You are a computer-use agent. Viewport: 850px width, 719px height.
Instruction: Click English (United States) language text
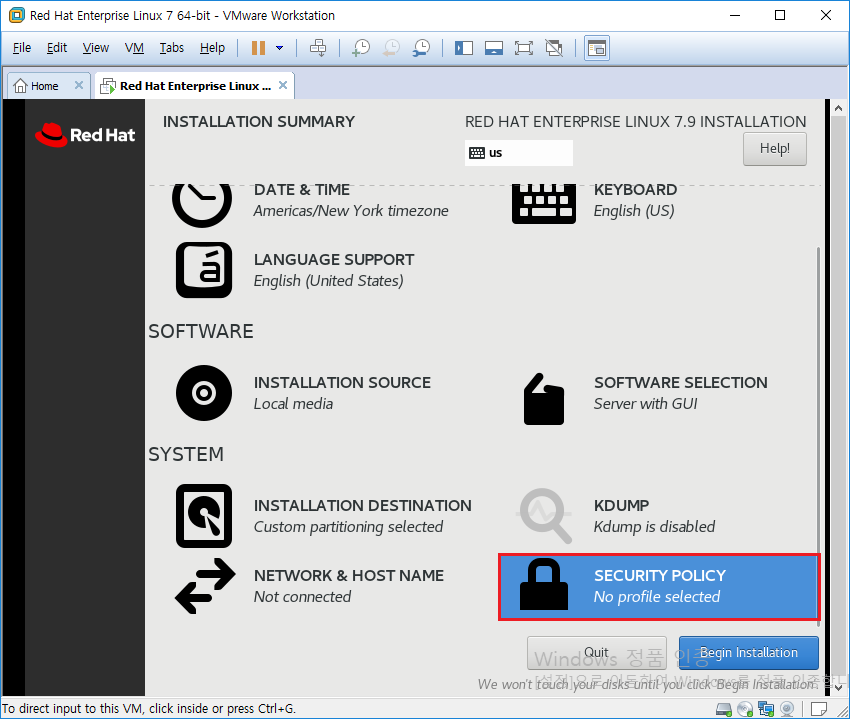point(329,281)
